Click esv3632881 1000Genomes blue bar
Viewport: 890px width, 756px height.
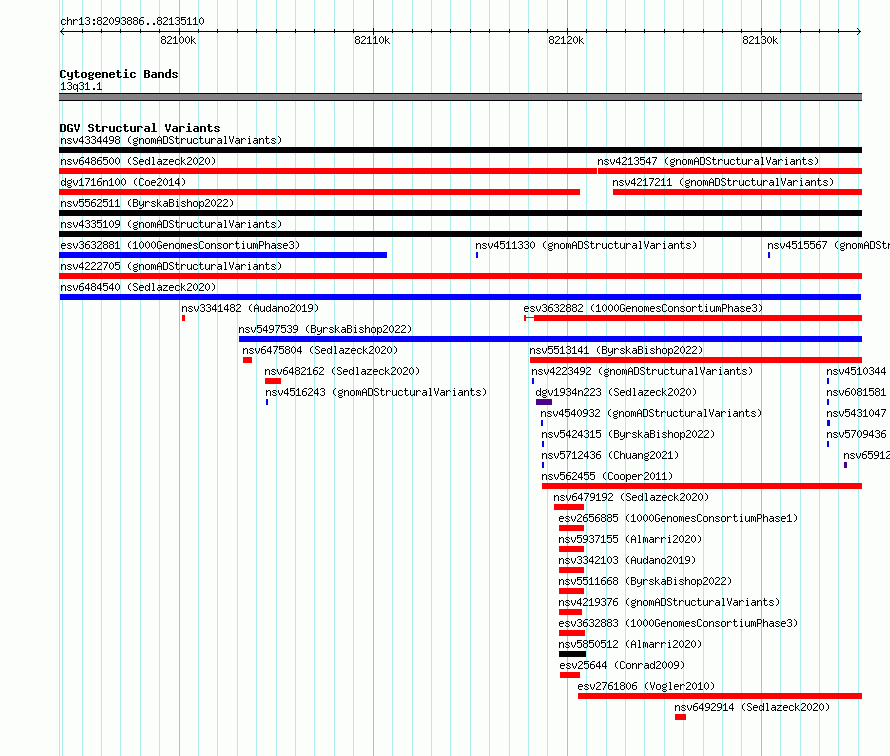point(223,255)
